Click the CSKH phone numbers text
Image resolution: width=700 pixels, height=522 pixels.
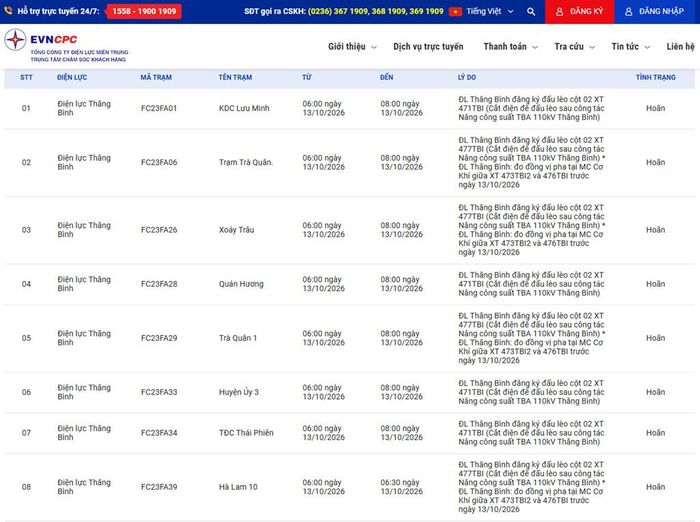pyautogui.click(x=375, y=11)
